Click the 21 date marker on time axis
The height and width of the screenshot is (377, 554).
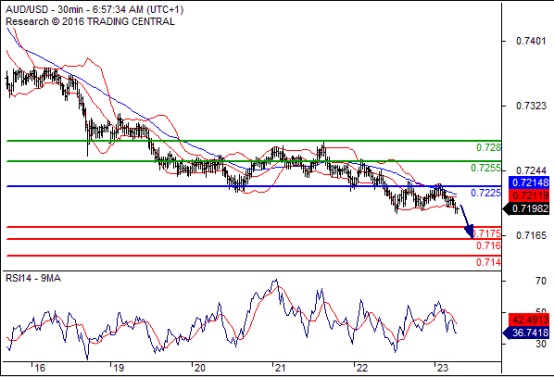(x=280, y=368)
